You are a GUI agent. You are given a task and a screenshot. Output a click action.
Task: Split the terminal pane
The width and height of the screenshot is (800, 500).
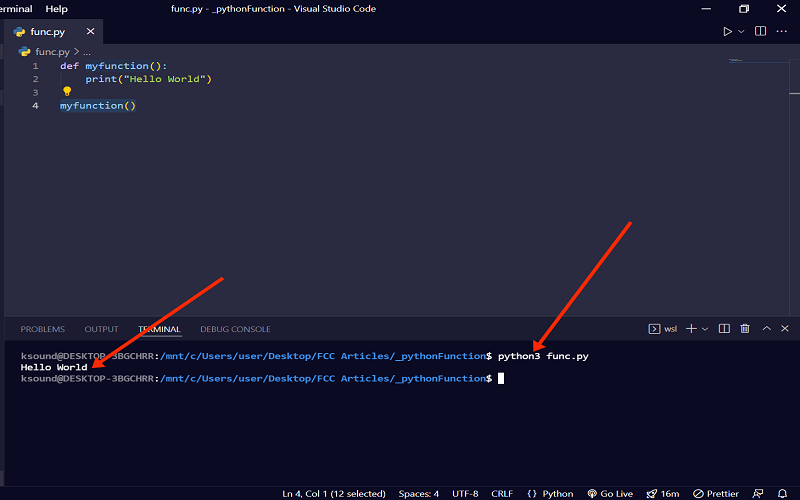[x=725, y=329]
